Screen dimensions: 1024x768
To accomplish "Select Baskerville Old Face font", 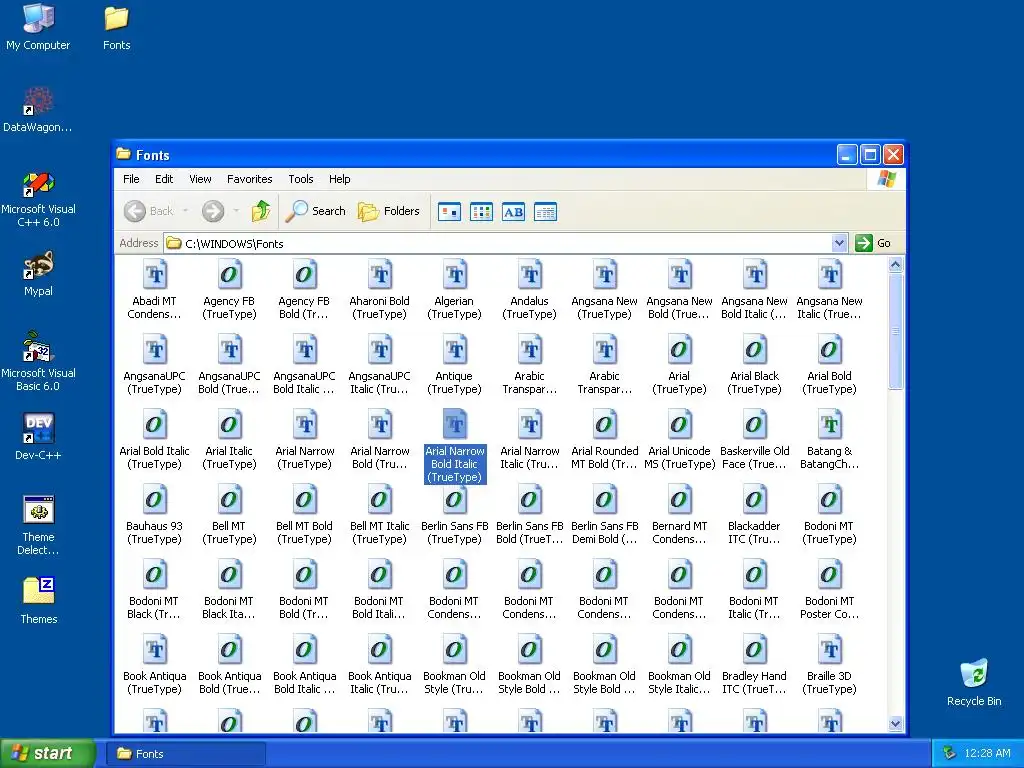I will tap(754, 440).
